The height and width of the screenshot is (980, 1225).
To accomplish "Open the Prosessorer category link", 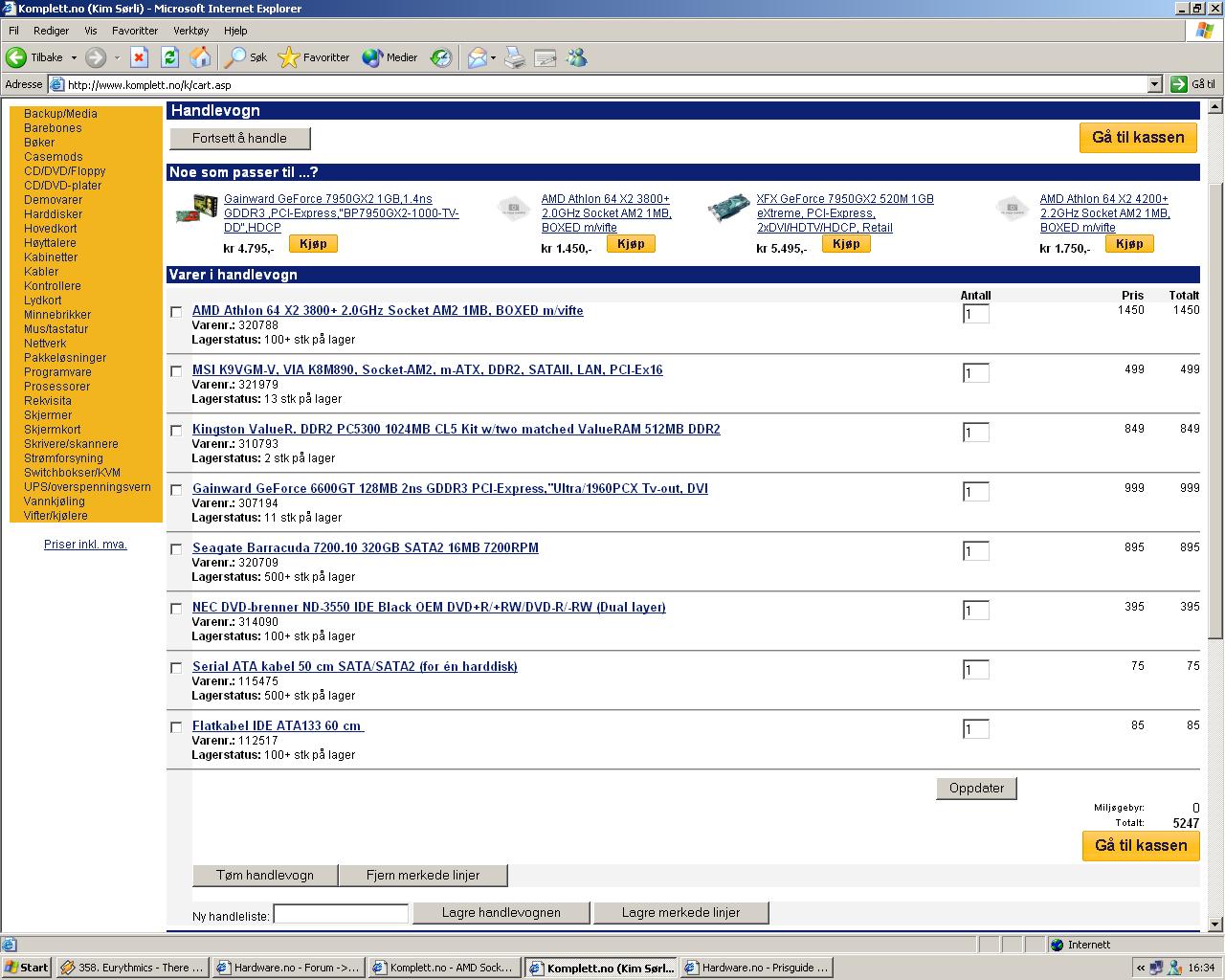I will tap(56, 387).
